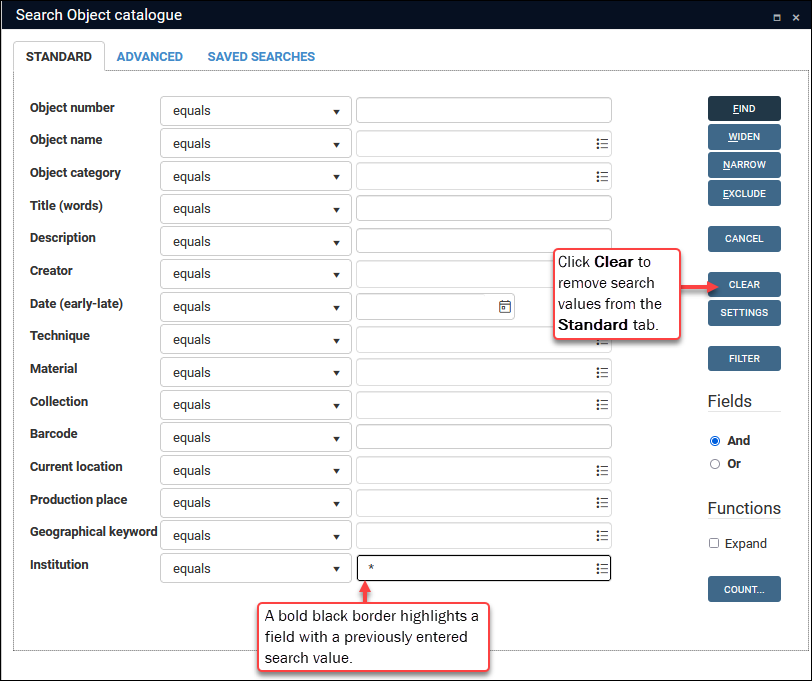Switch to the SAVED SEARCHES tab
This screenshot has height=681, width=812.
pos(261,57)
